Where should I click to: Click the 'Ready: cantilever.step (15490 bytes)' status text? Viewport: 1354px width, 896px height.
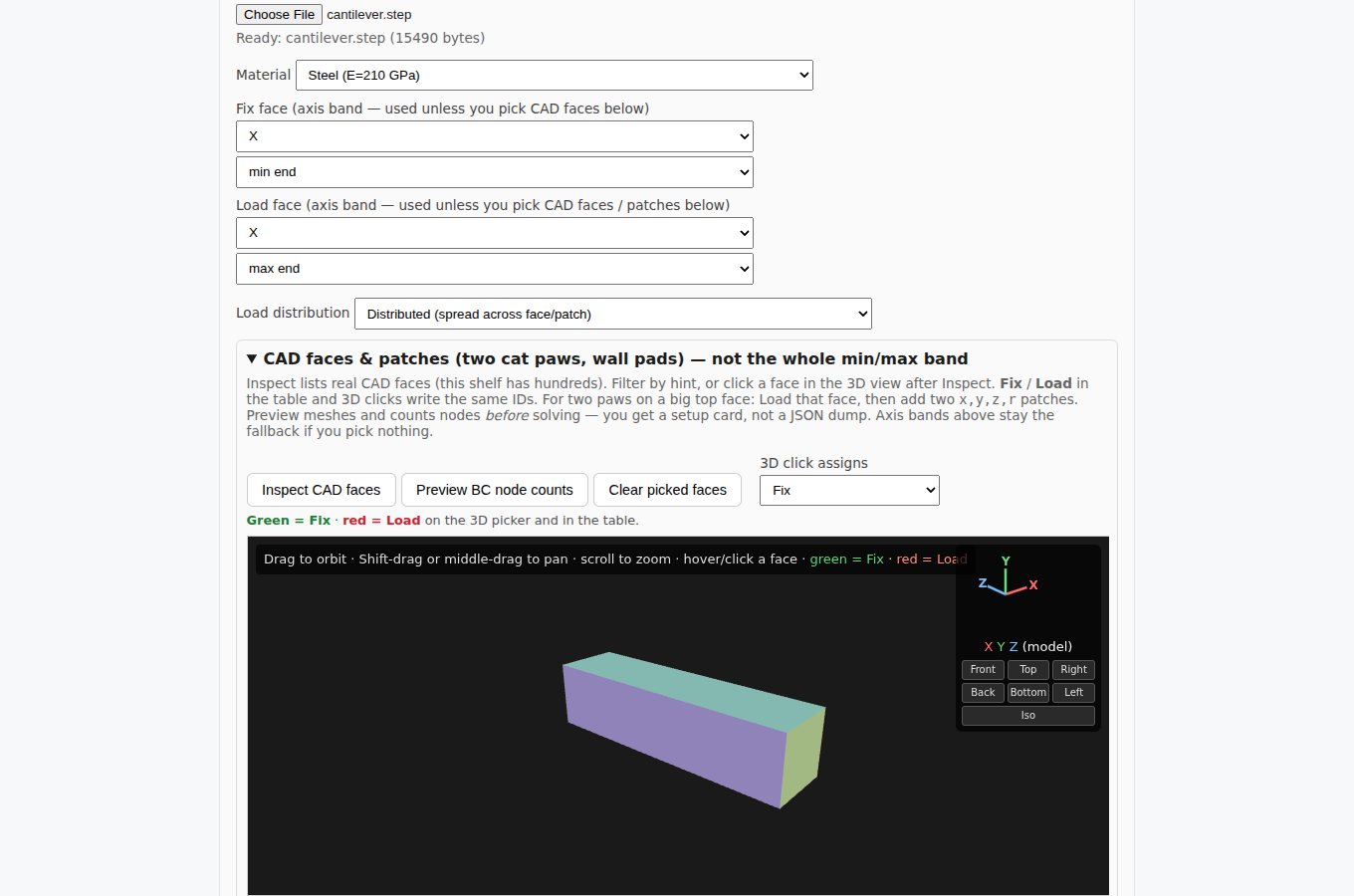pos(360,38)
